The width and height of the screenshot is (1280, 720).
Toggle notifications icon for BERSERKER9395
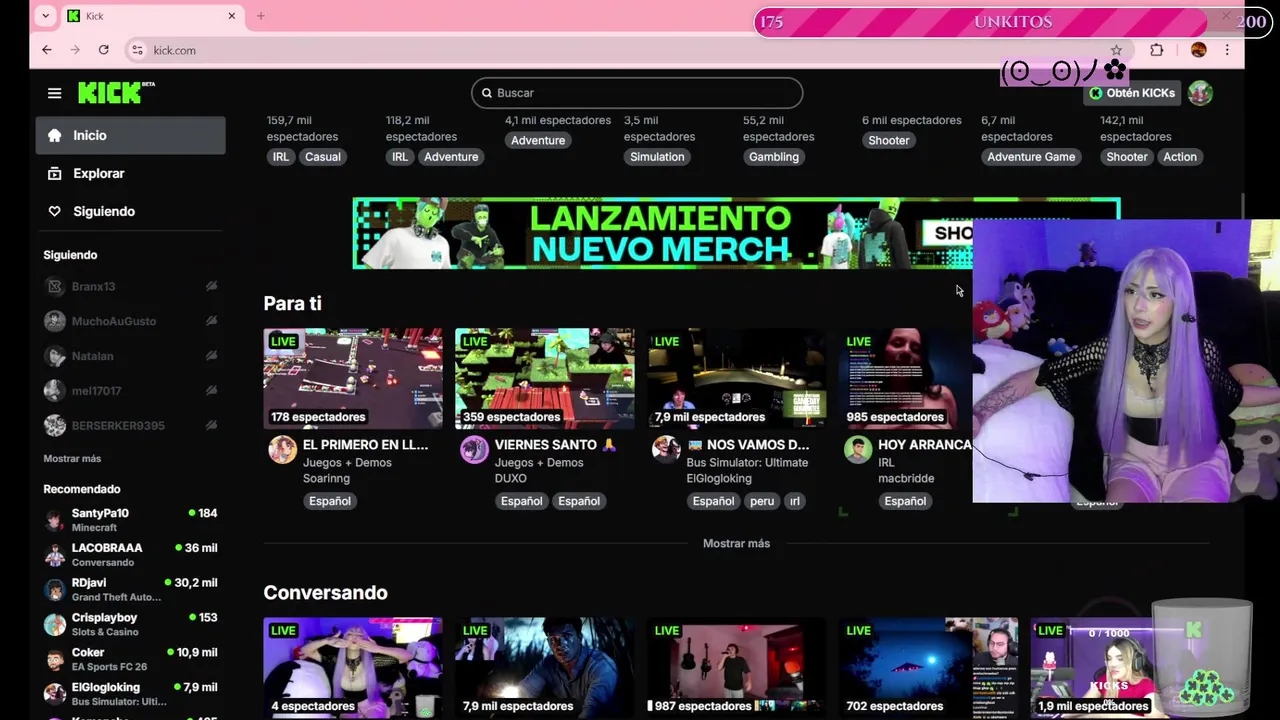tap(211, 425)
